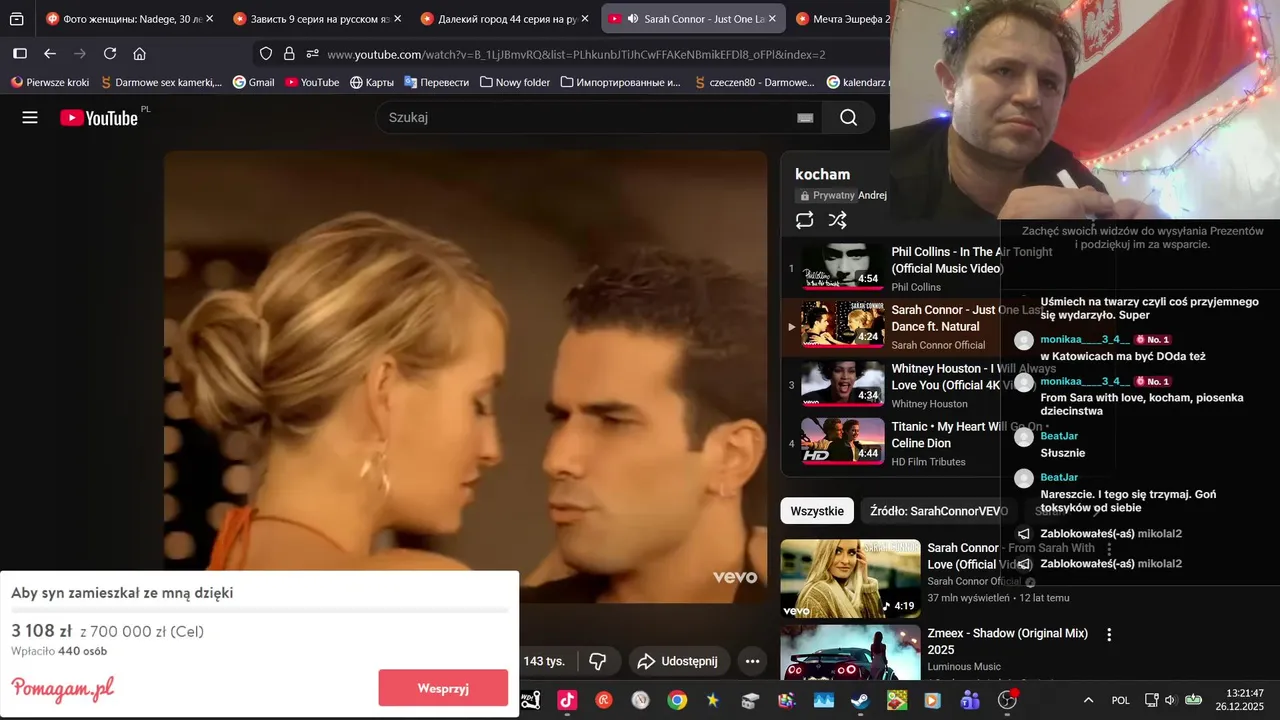Toggle loop playlist in kocham panel

[805, 220]
